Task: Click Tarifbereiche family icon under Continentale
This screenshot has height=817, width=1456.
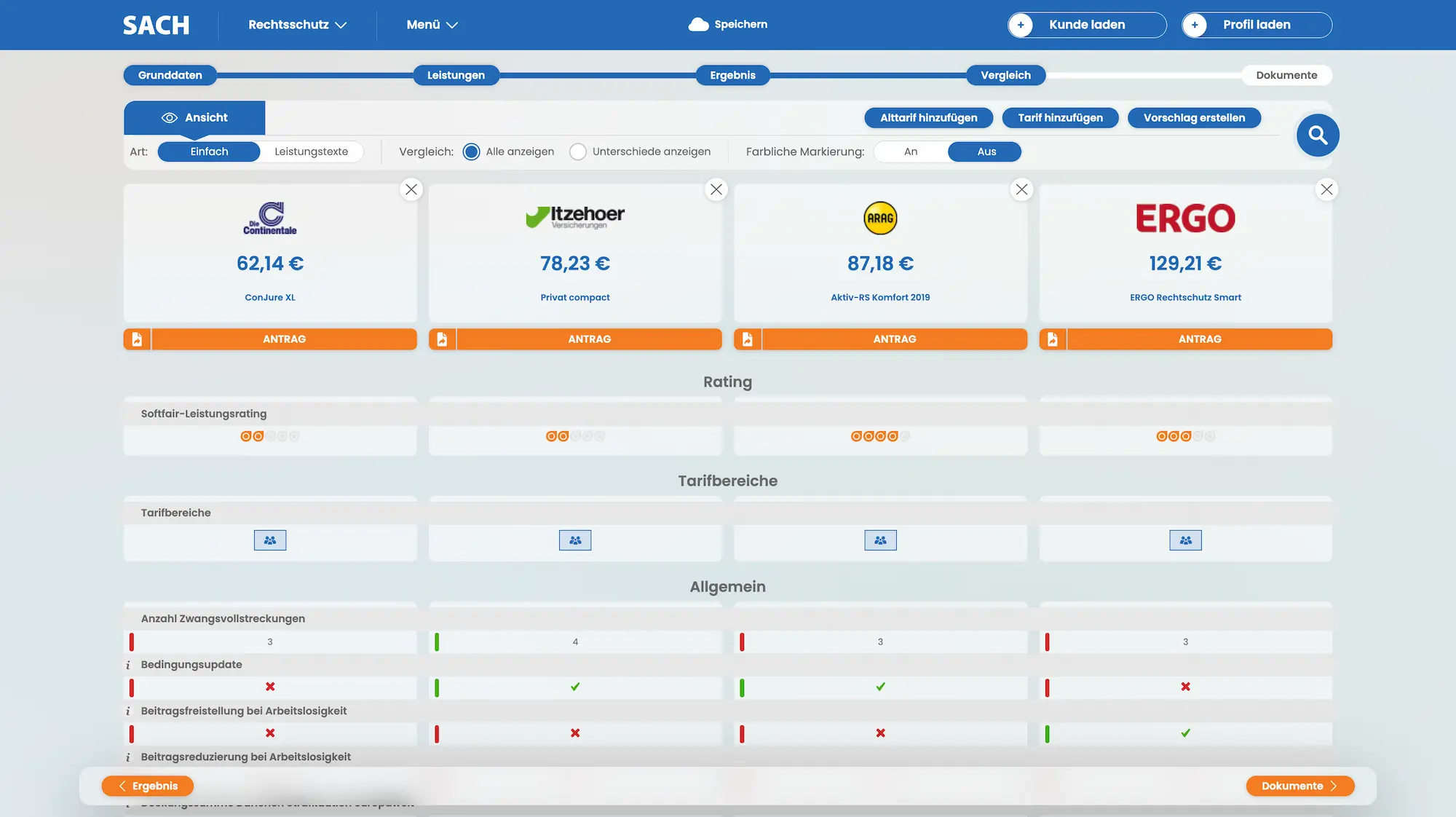Action: tap(270, 540)
